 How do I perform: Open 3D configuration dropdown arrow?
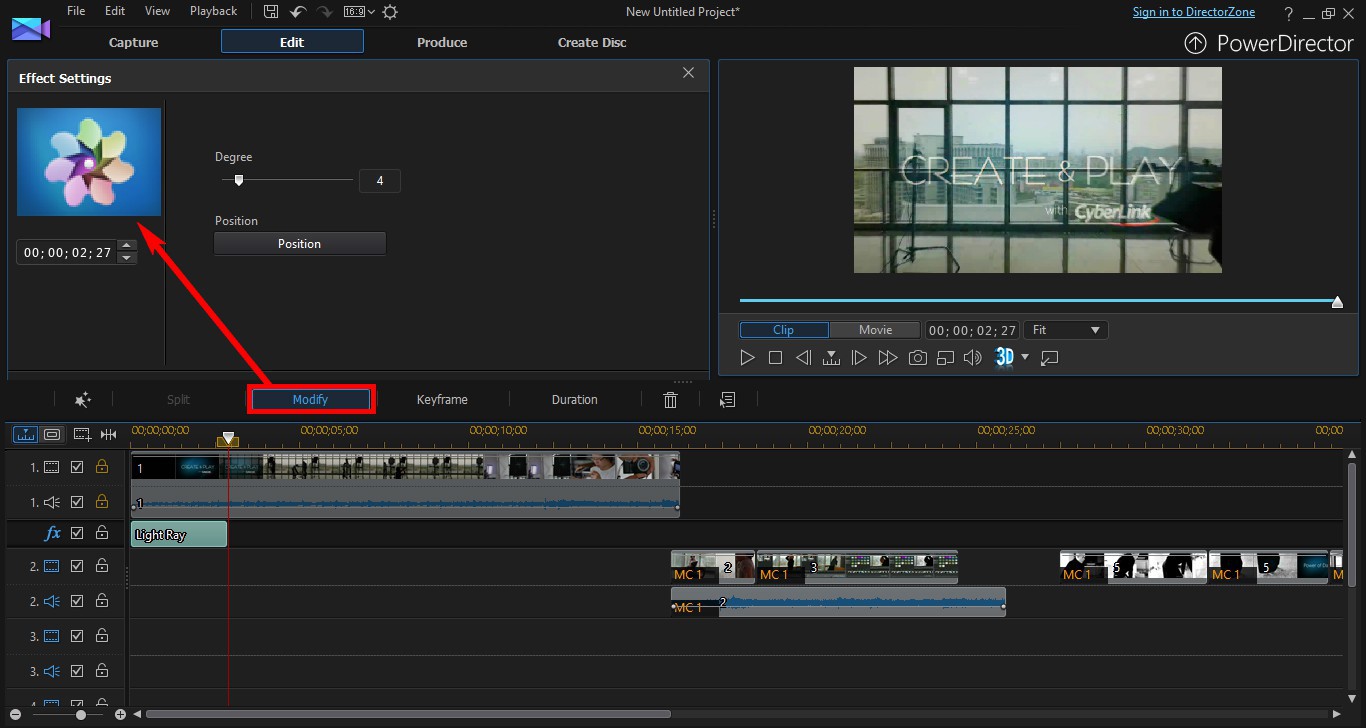(x=1024, y=357)
